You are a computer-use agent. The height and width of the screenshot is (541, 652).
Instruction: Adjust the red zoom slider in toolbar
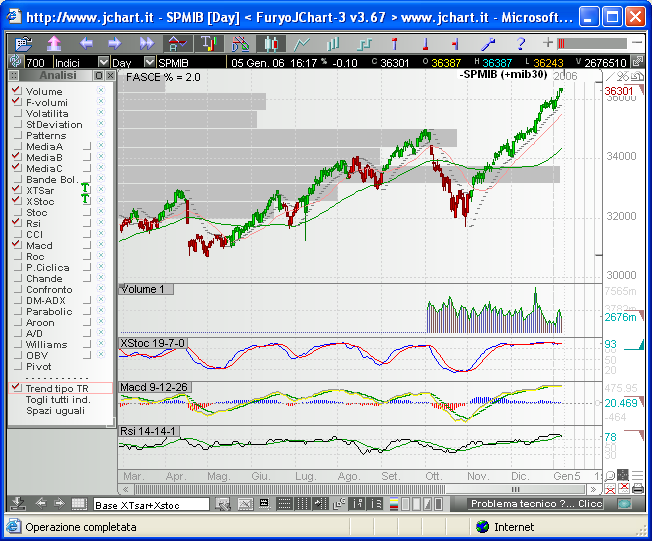pos(592,43)
